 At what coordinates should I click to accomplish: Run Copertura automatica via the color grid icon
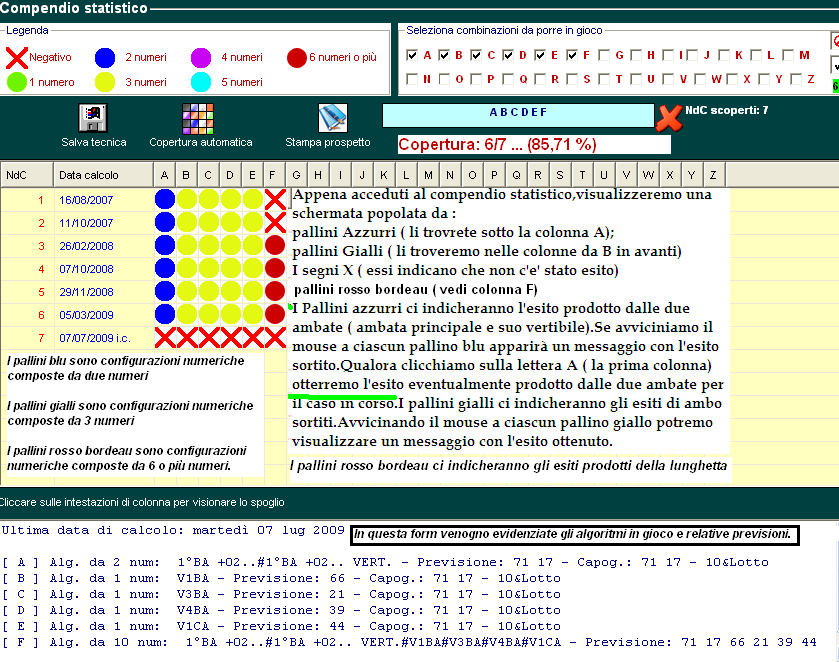tap(198, 118)
